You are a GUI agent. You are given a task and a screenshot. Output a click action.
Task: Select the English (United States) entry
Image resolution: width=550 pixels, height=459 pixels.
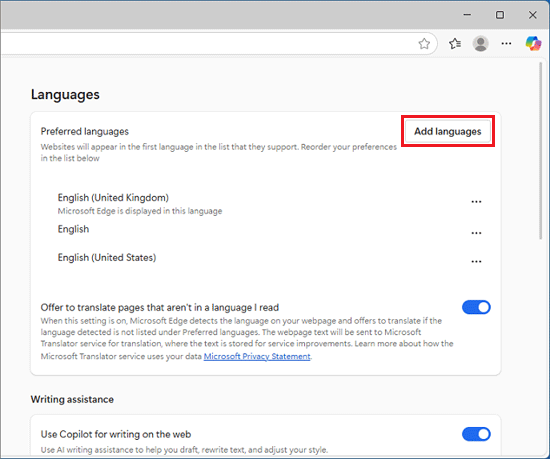click(107, 258)
